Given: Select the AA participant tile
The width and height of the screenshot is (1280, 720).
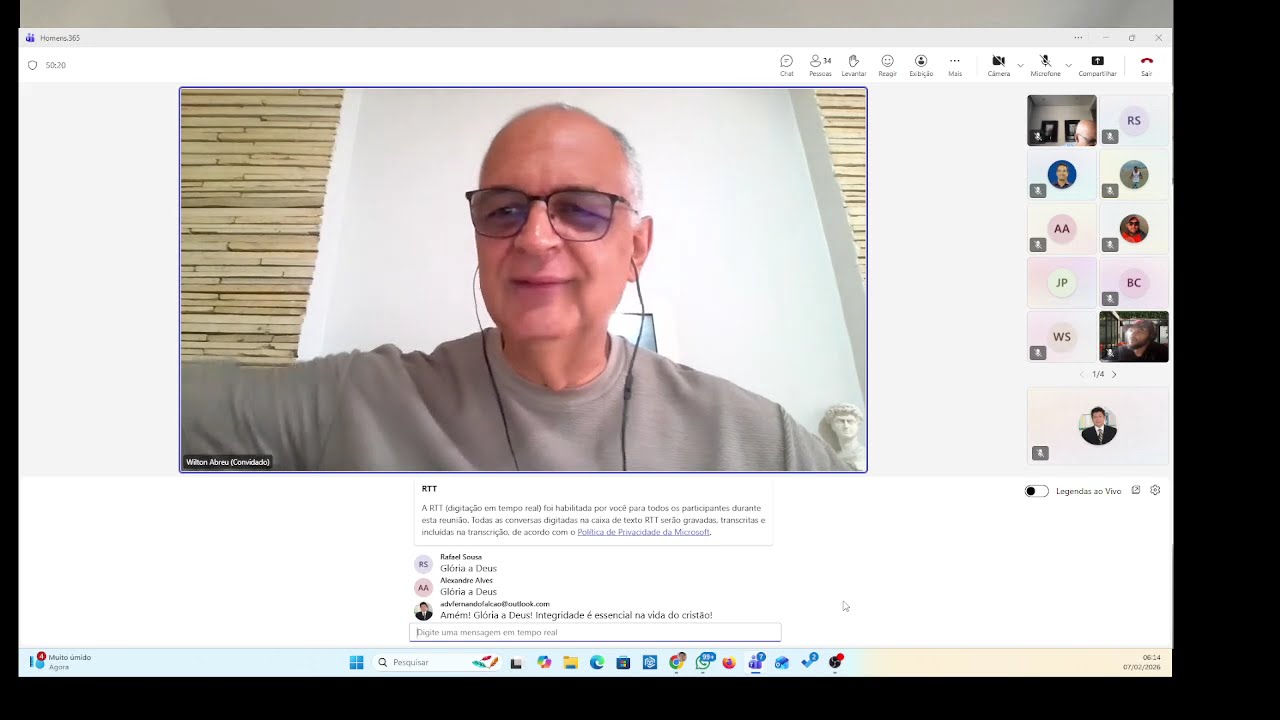Looking at the screenshot, I should click(1062, 229).
